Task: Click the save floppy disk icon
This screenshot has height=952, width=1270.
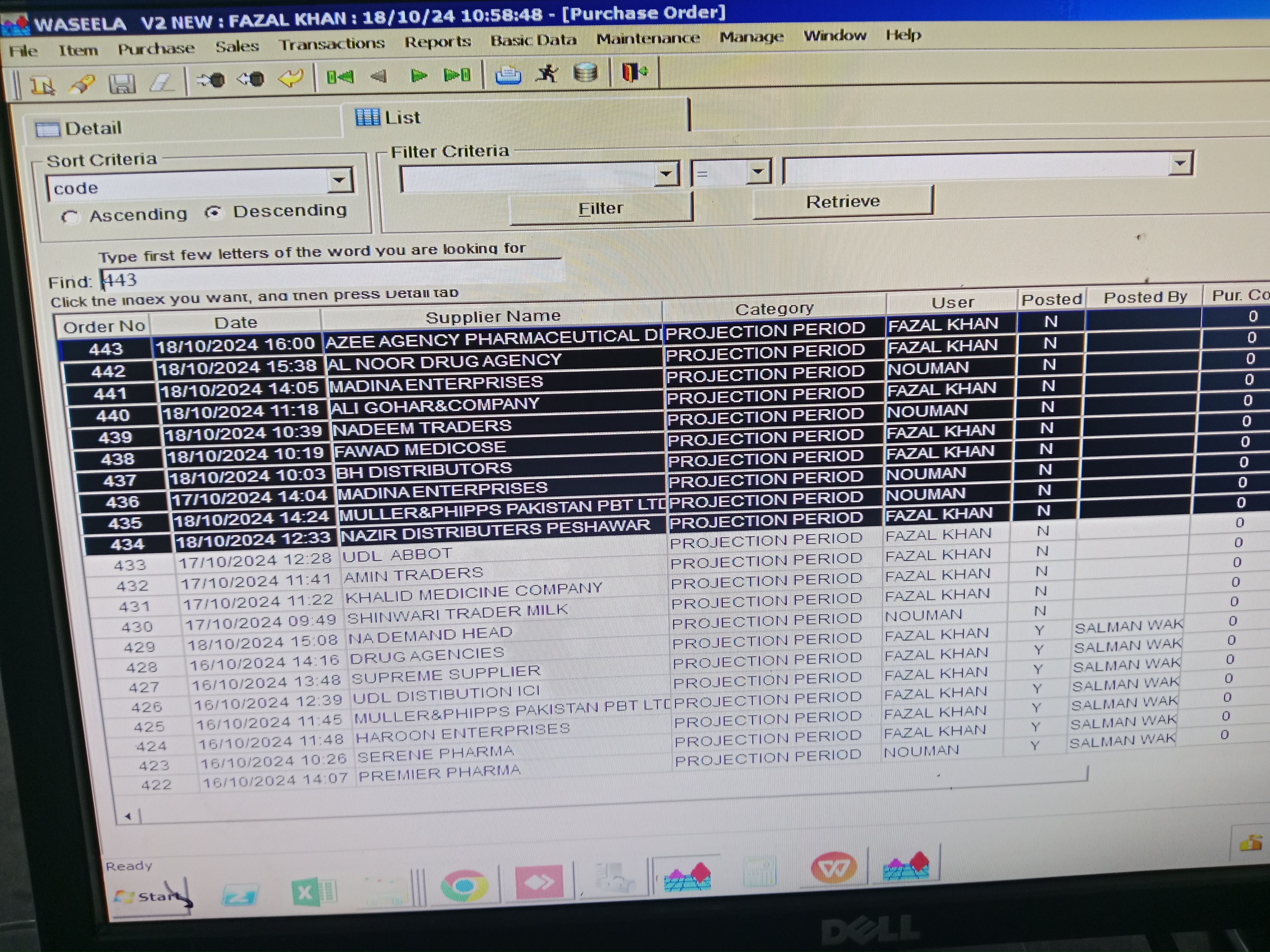Action: [x=122, y=84]
